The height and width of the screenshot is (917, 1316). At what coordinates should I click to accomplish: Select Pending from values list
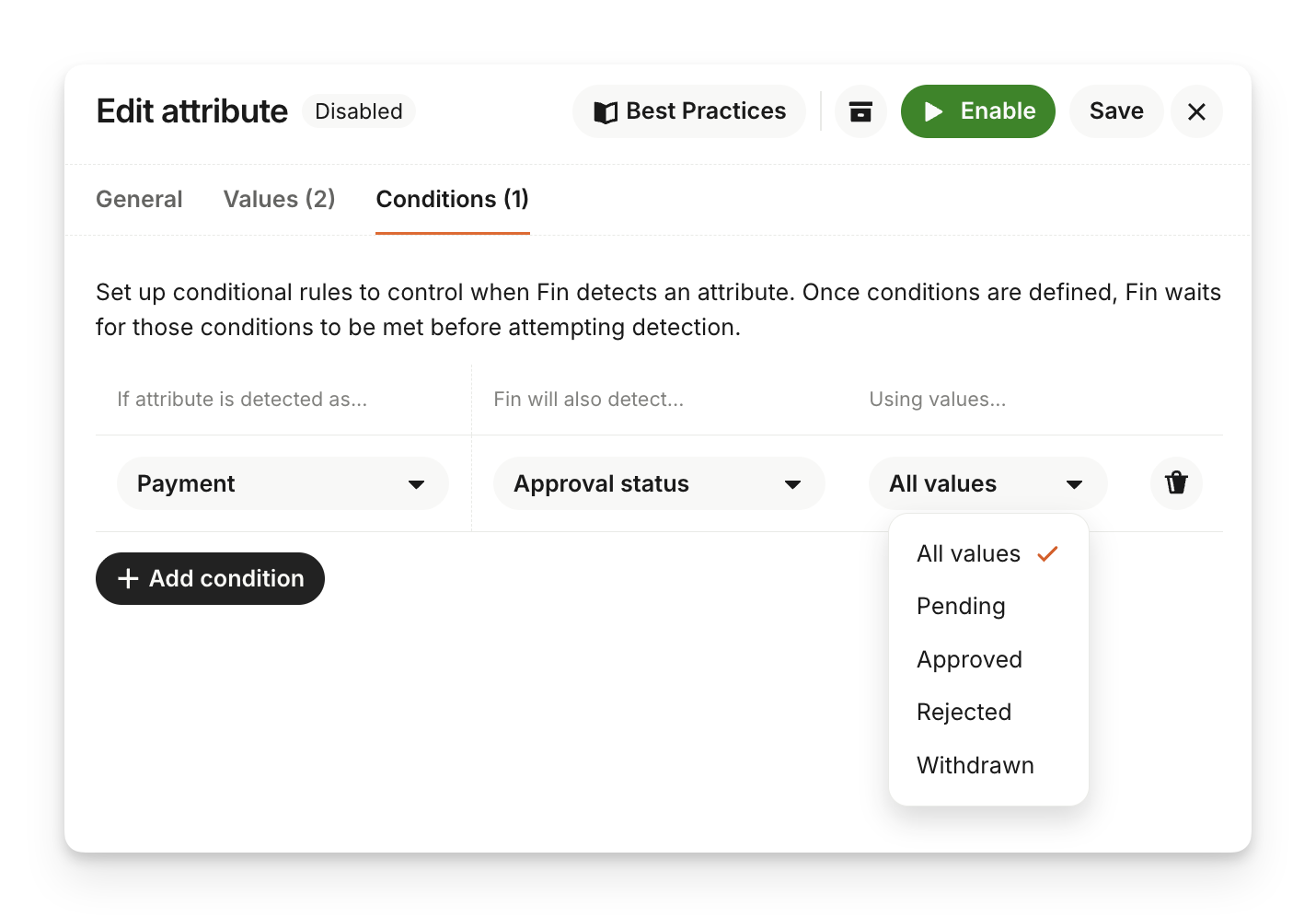tap(961, 606)
